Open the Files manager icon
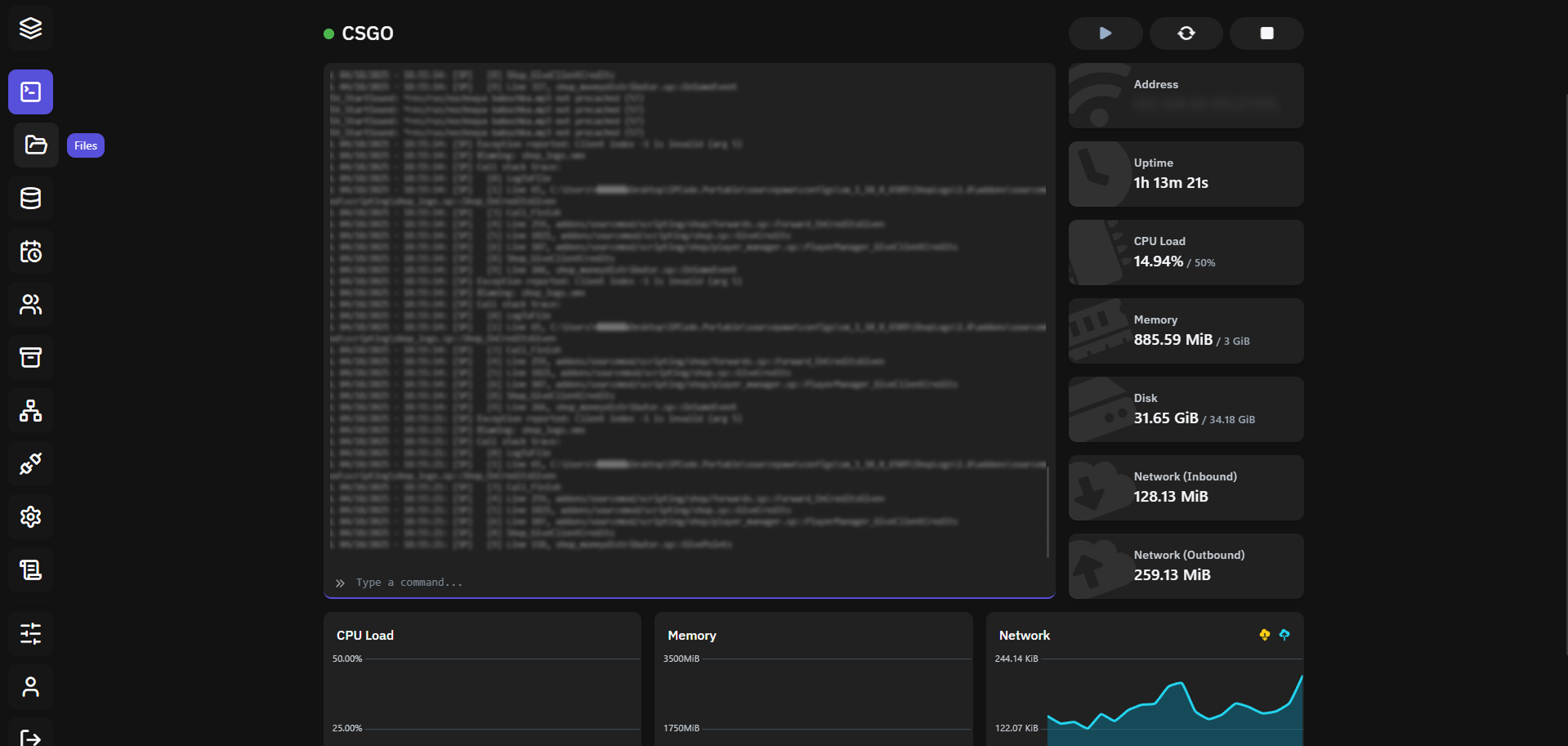Viewport: 1568px width, 746px height. pyautogui.click(x=36, y=145)
